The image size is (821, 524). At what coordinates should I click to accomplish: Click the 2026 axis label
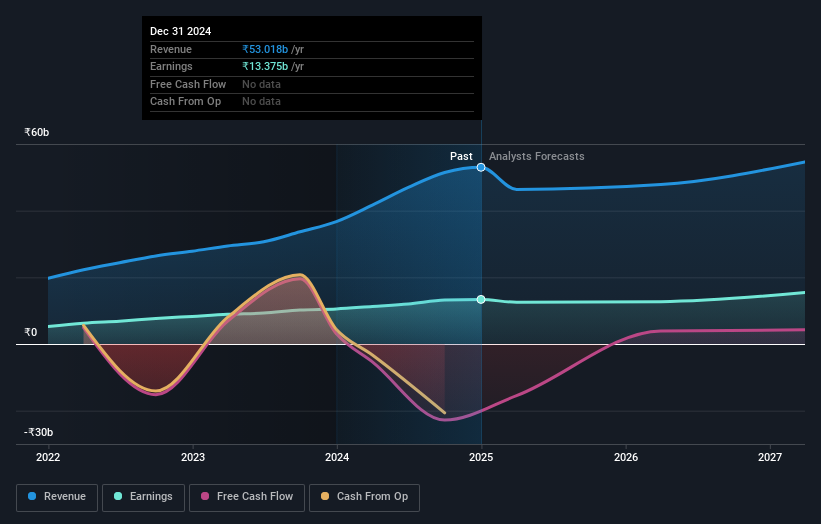[626, 458]
